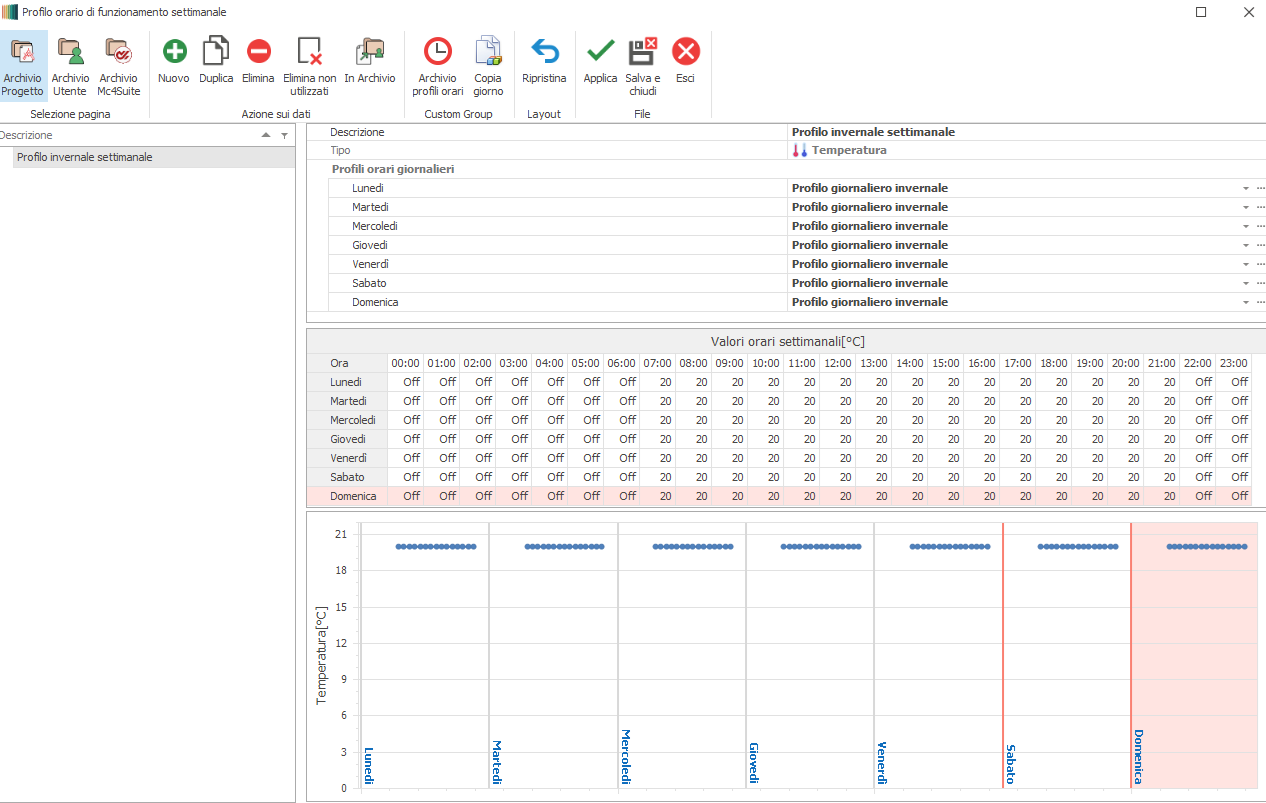
Task: Open the Lunedì daily profile dropdown
Action: [1246, 189]
